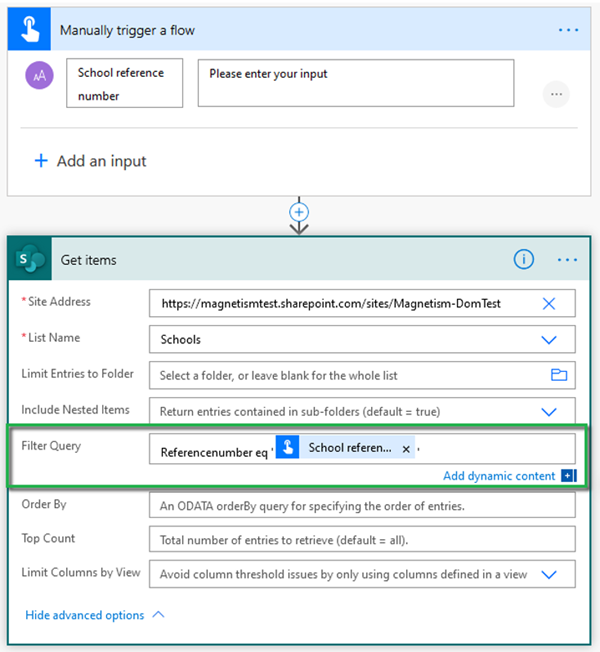Open options for School reference number input
The height and width of the screenshot is (652, 600).
click(x=556, y=94)
